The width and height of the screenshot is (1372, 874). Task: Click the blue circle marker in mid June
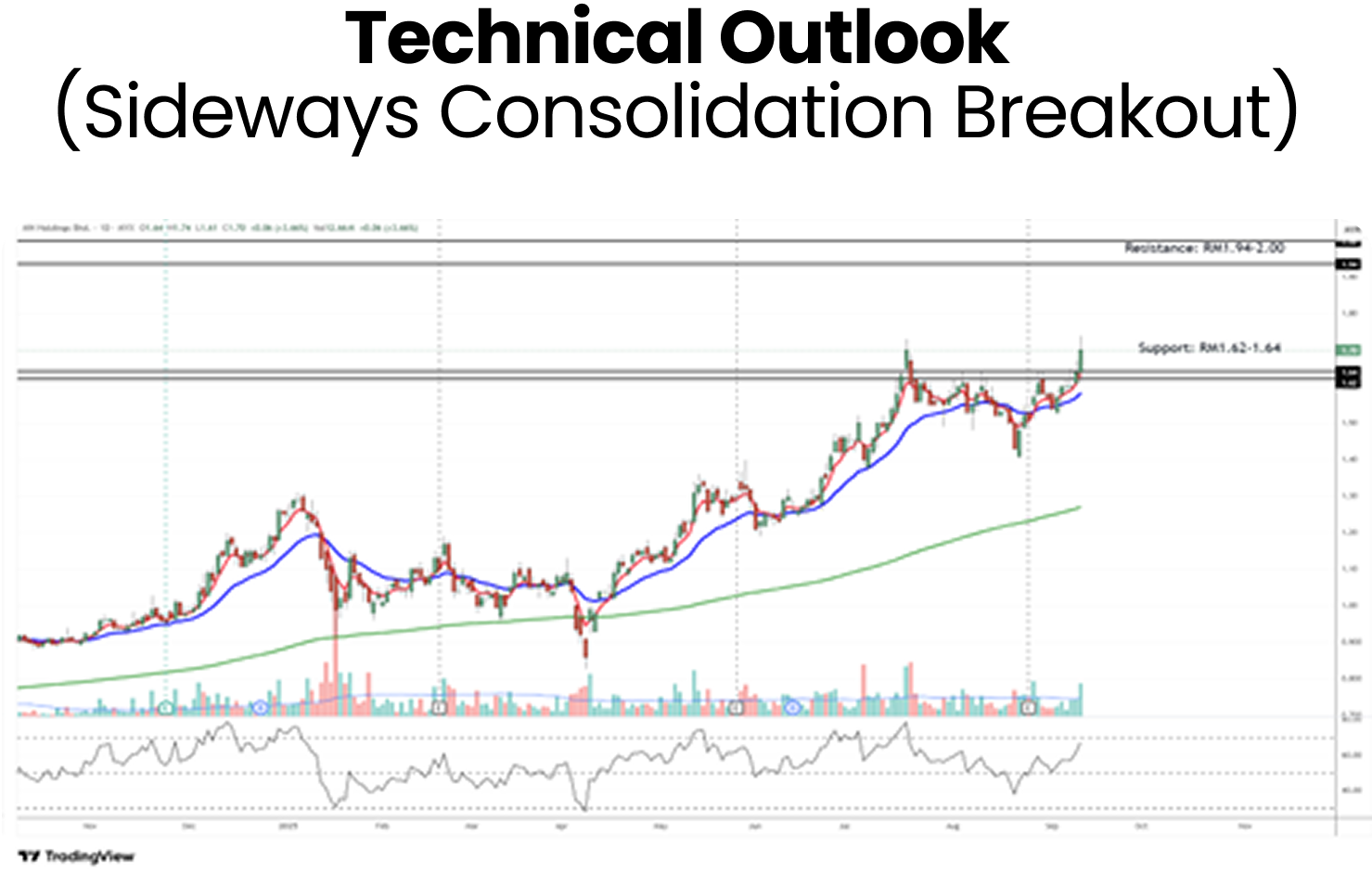pos(792,708)
